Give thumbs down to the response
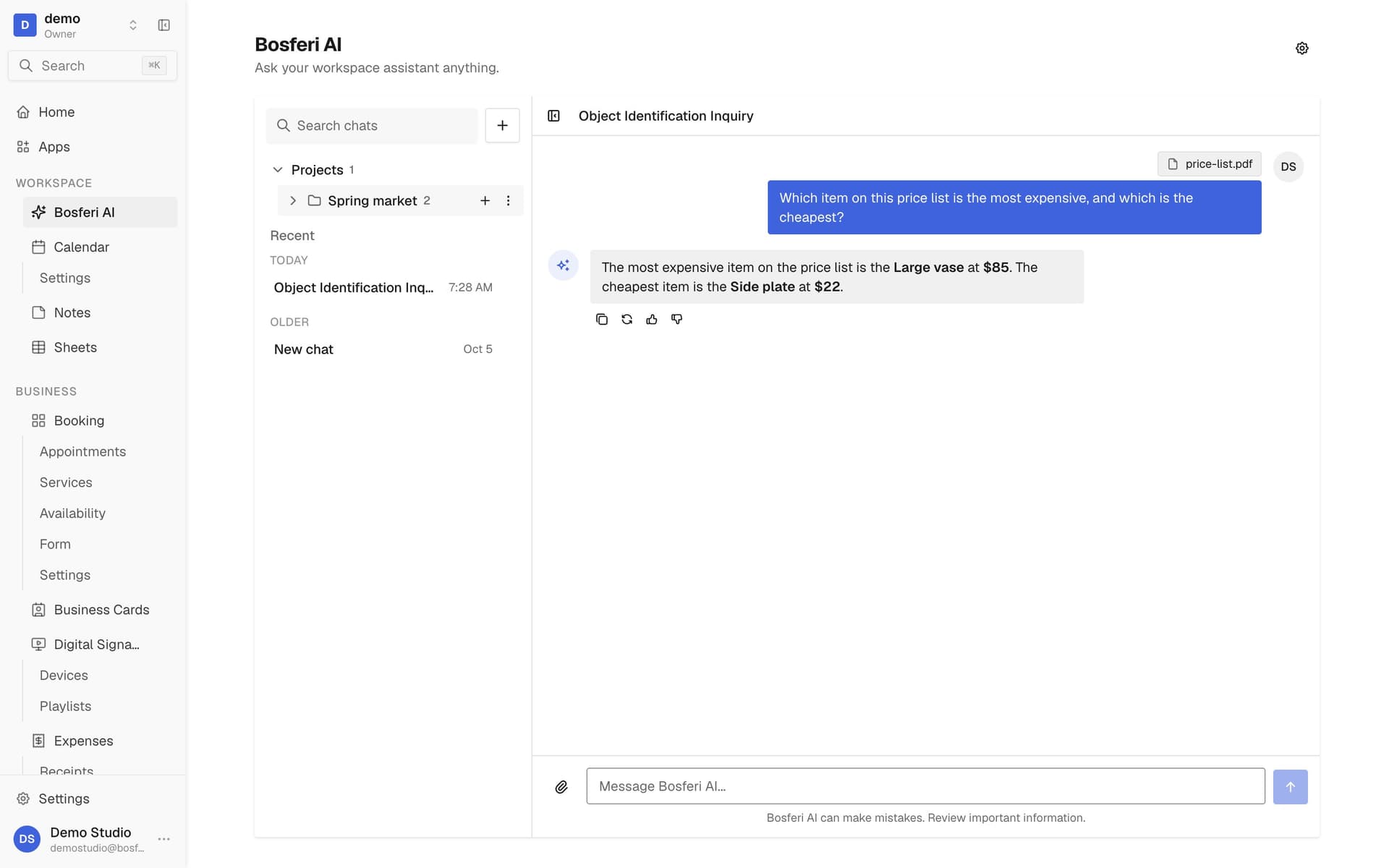The image size is (1389, 868). [x=676, y=319]
